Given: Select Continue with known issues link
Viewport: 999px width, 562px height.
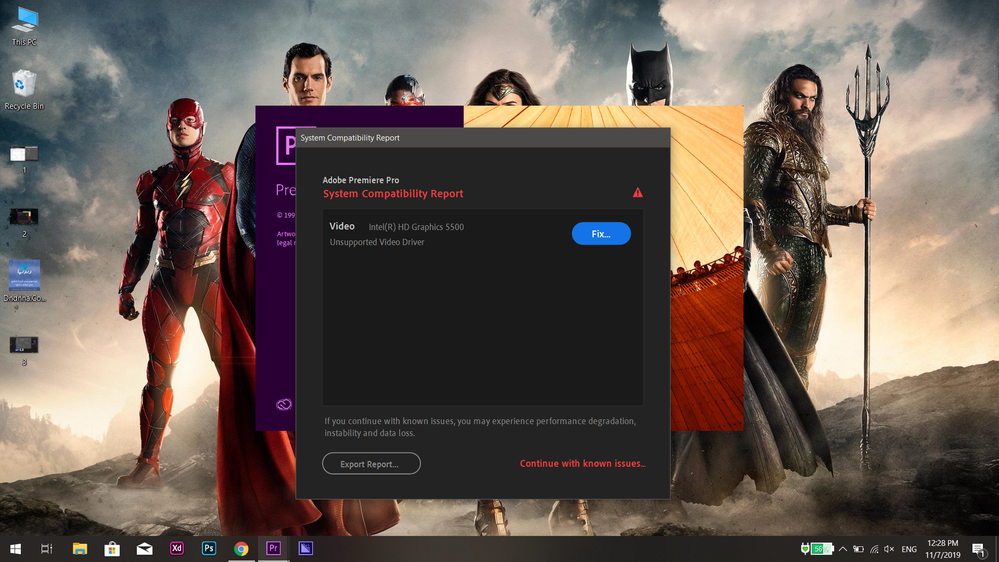Looking at the screenshot, I should click(x=582, y=464).
